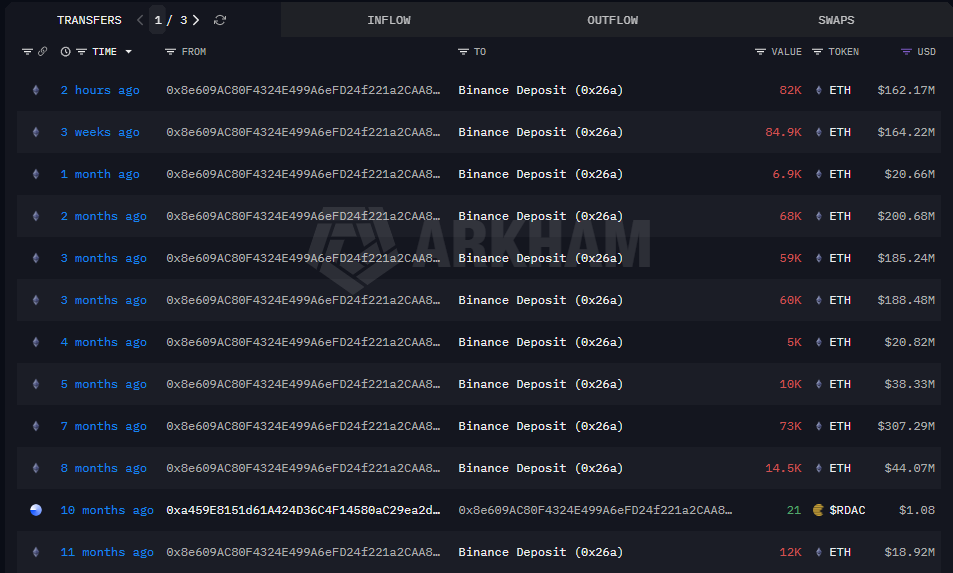Click Ethereum chain icon in '4 months ago' row
This screenshot has height=573, width=953.
point(36,342)
